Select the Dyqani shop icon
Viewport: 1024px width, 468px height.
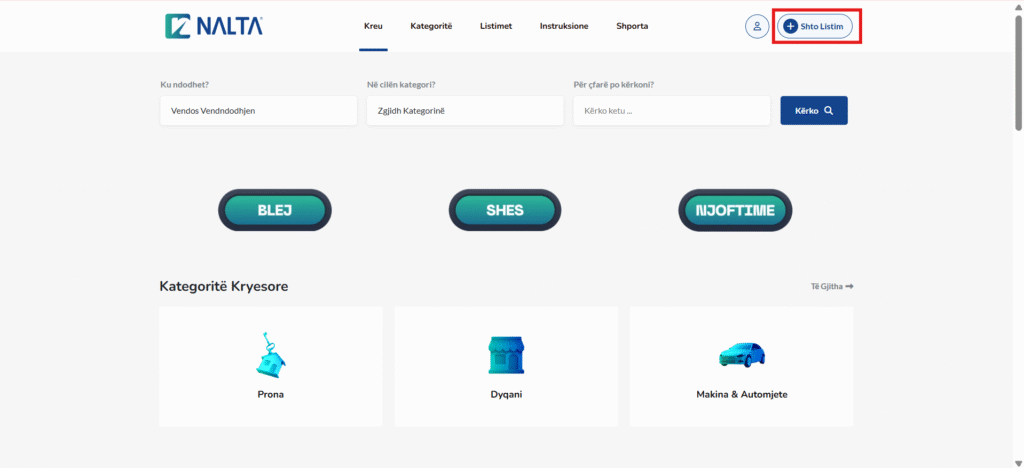(505, 355)
